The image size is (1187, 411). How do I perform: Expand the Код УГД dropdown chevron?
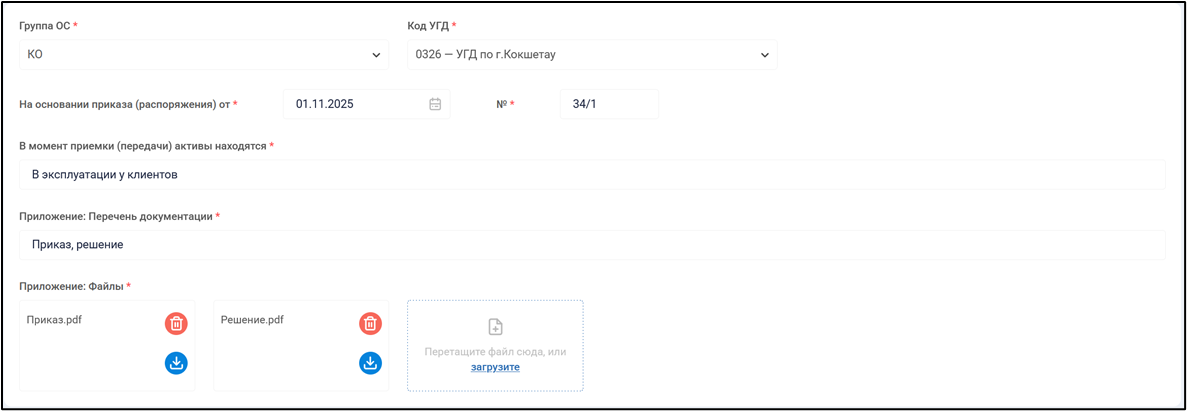coord(765,55)
